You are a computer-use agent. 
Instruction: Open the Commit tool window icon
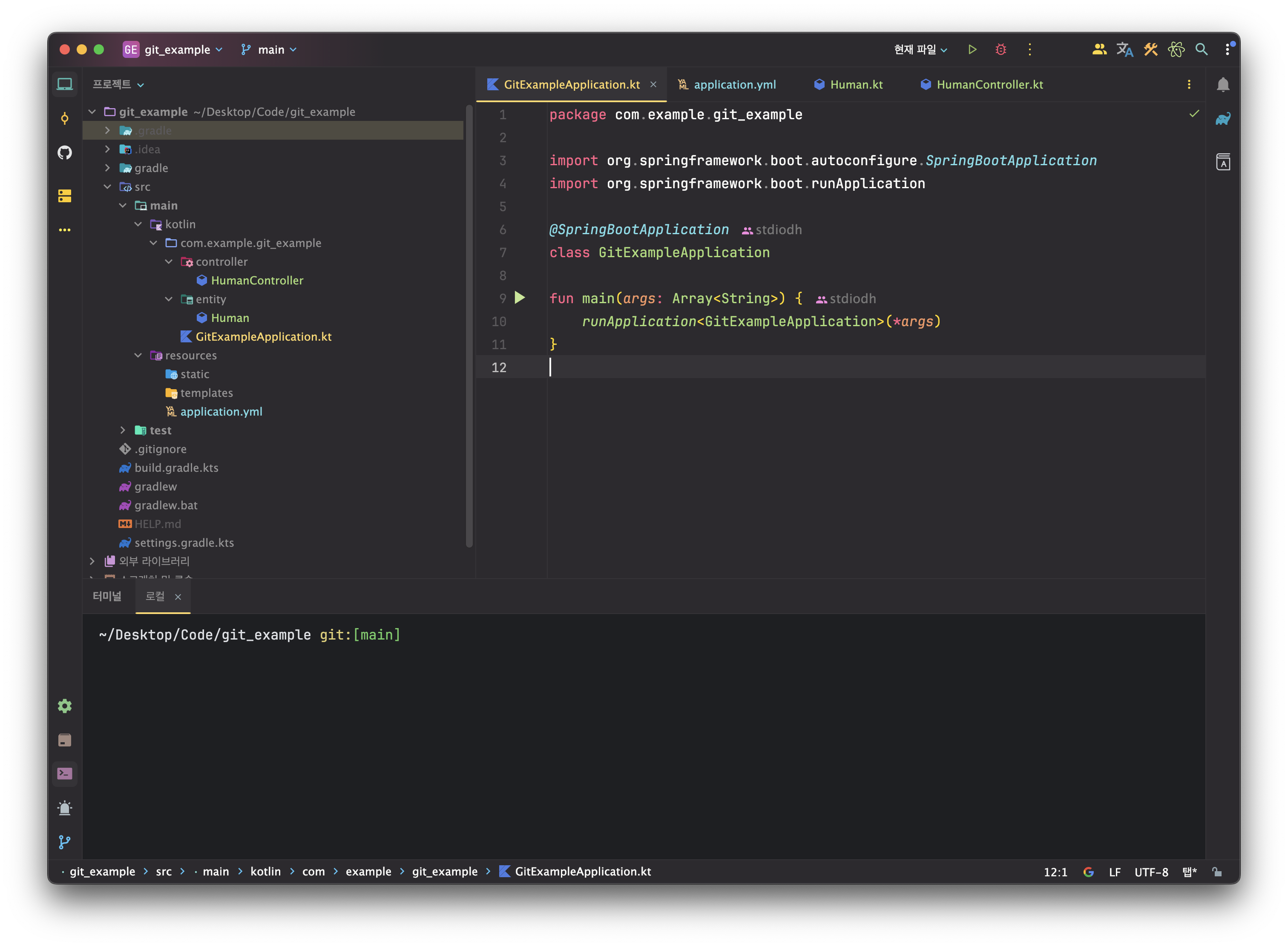coord(65,119)
